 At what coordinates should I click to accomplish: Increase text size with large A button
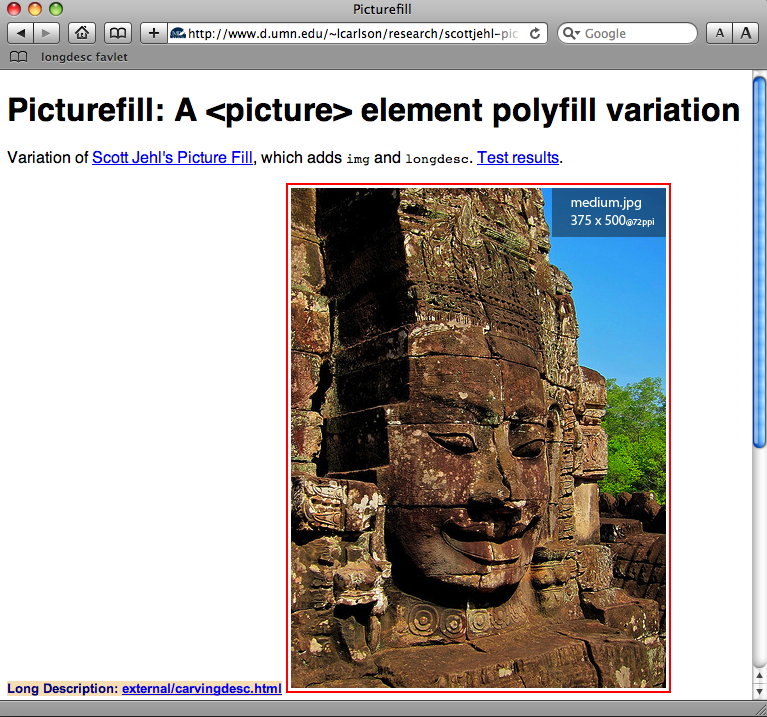[745, 33]
